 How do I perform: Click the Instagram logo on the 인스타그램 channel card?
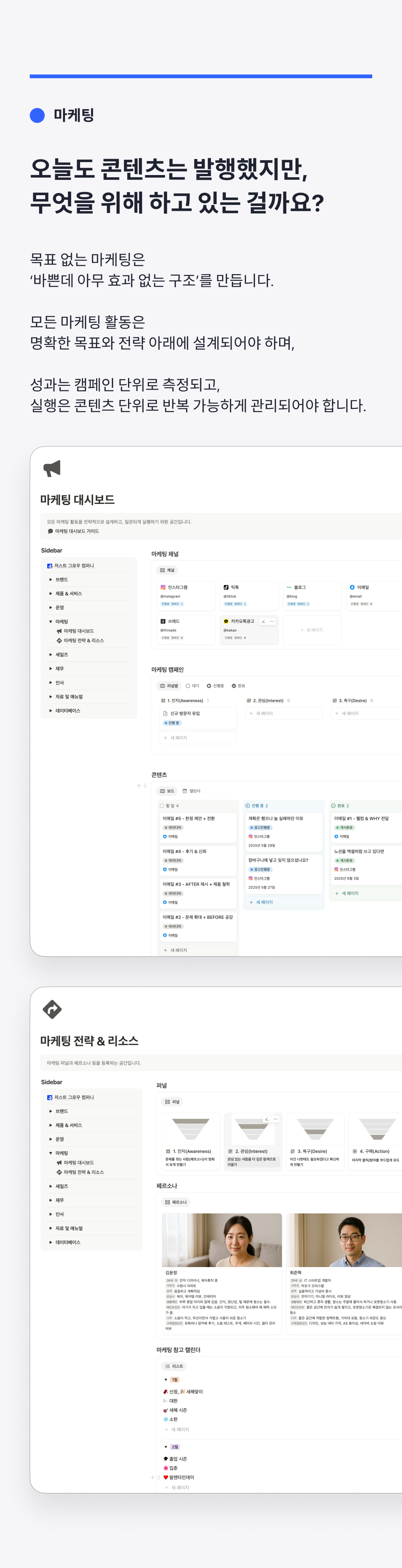tap(163, 587)
